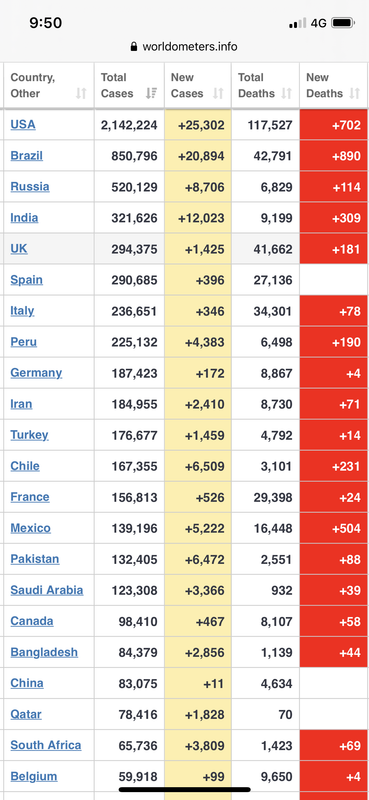The image size is (369, 800).
Task: Tap the home indicator bar at bottom
Action: (x=184, y=790)
